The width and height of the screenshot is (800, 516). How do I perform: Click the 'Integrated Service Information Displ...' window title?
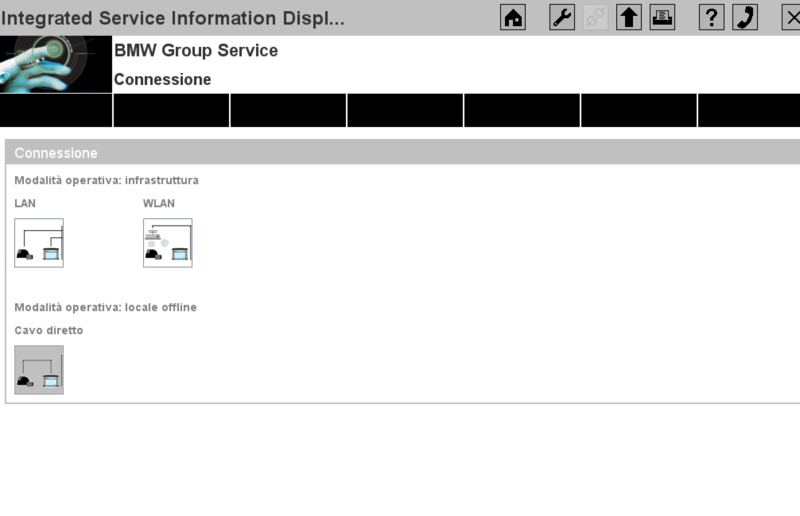point(172,18)
